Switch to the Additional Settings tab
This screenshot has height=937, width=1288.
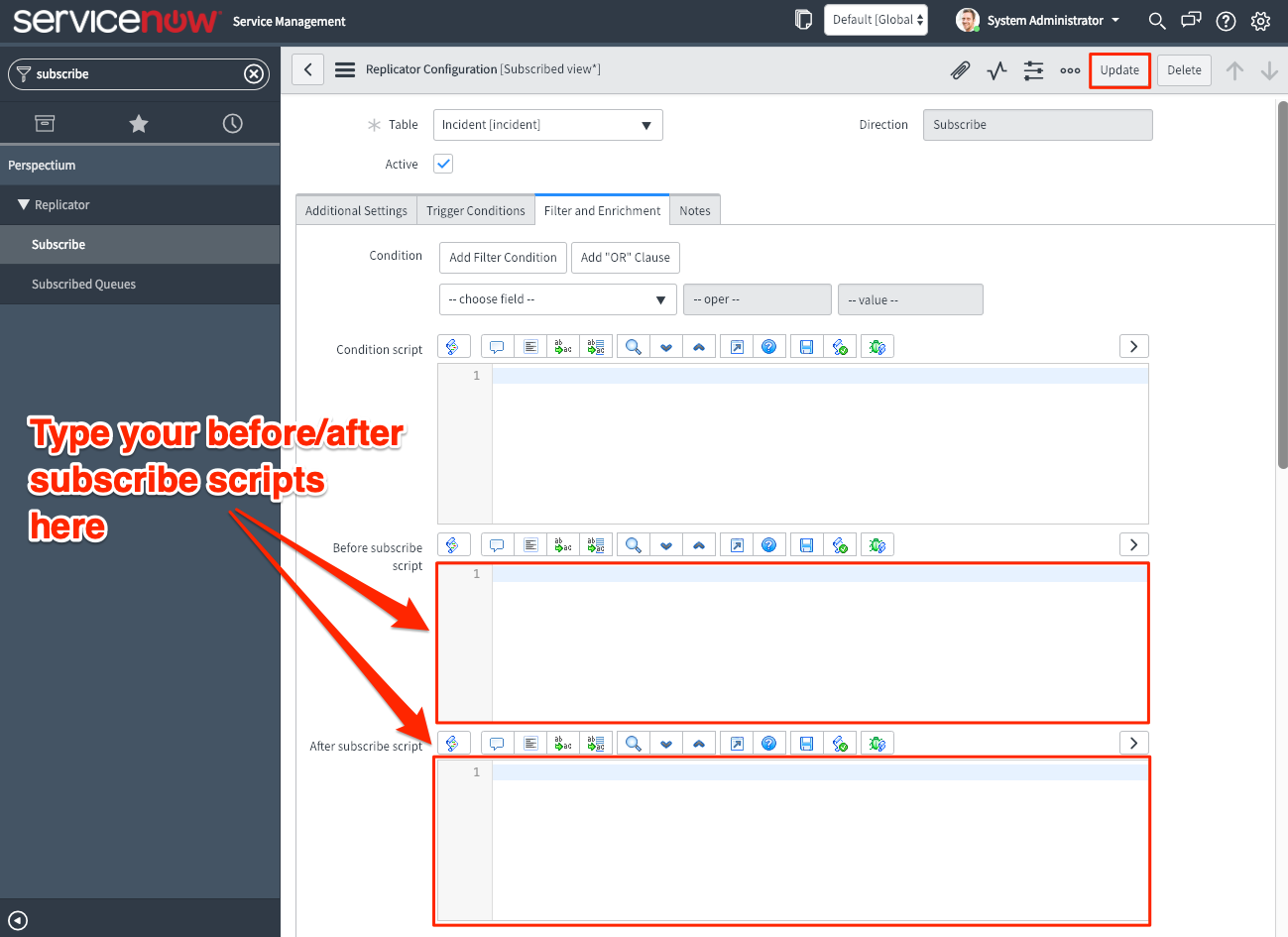point(356,210)
